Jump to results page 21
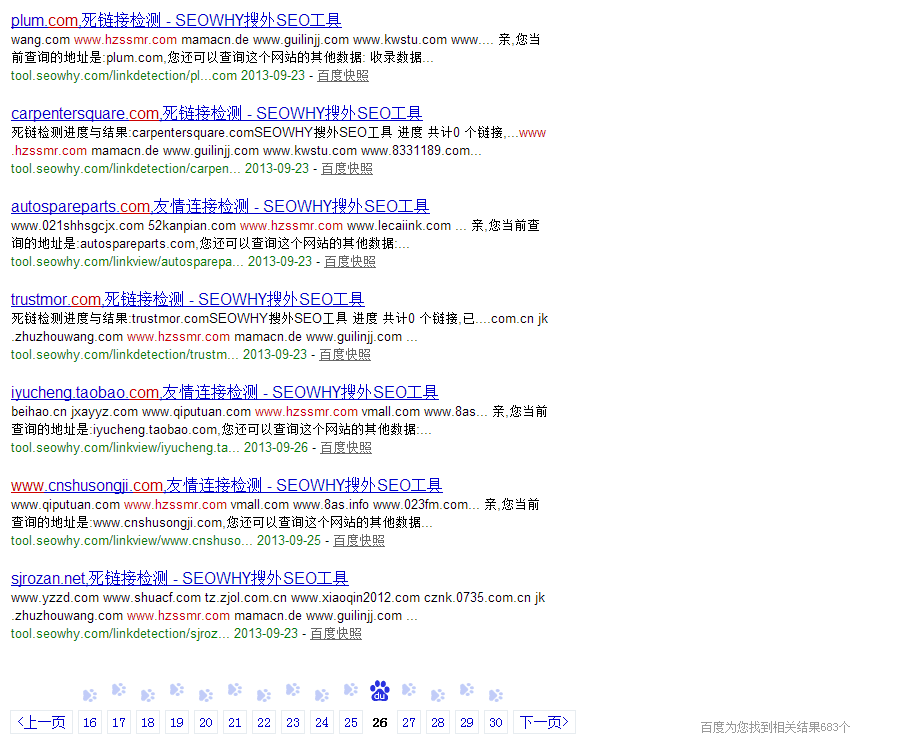Viewport: 920px width, 756px height. click(235, 722)
